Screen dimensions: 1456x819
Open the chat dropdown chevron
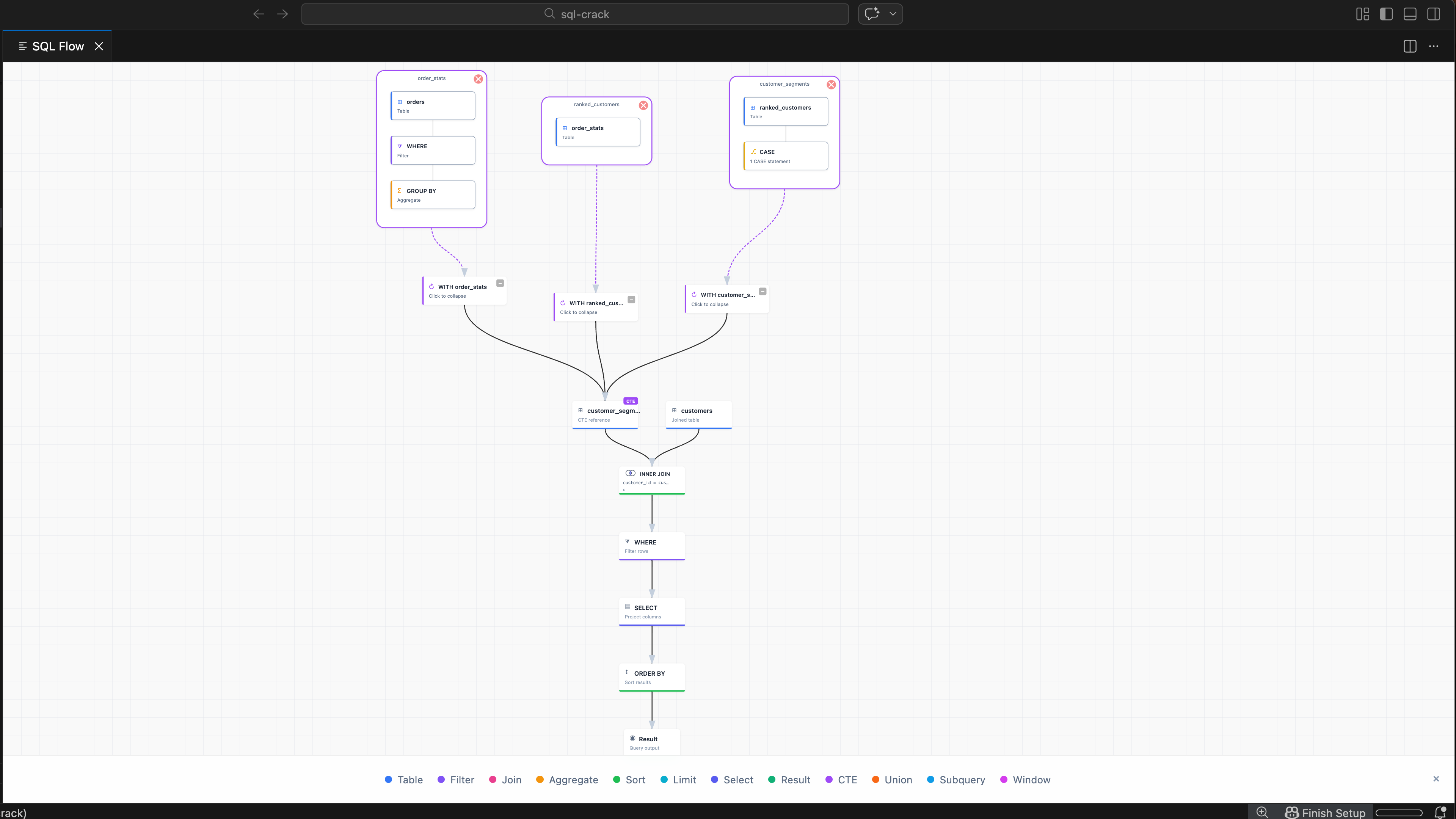[x=893, y=14]
